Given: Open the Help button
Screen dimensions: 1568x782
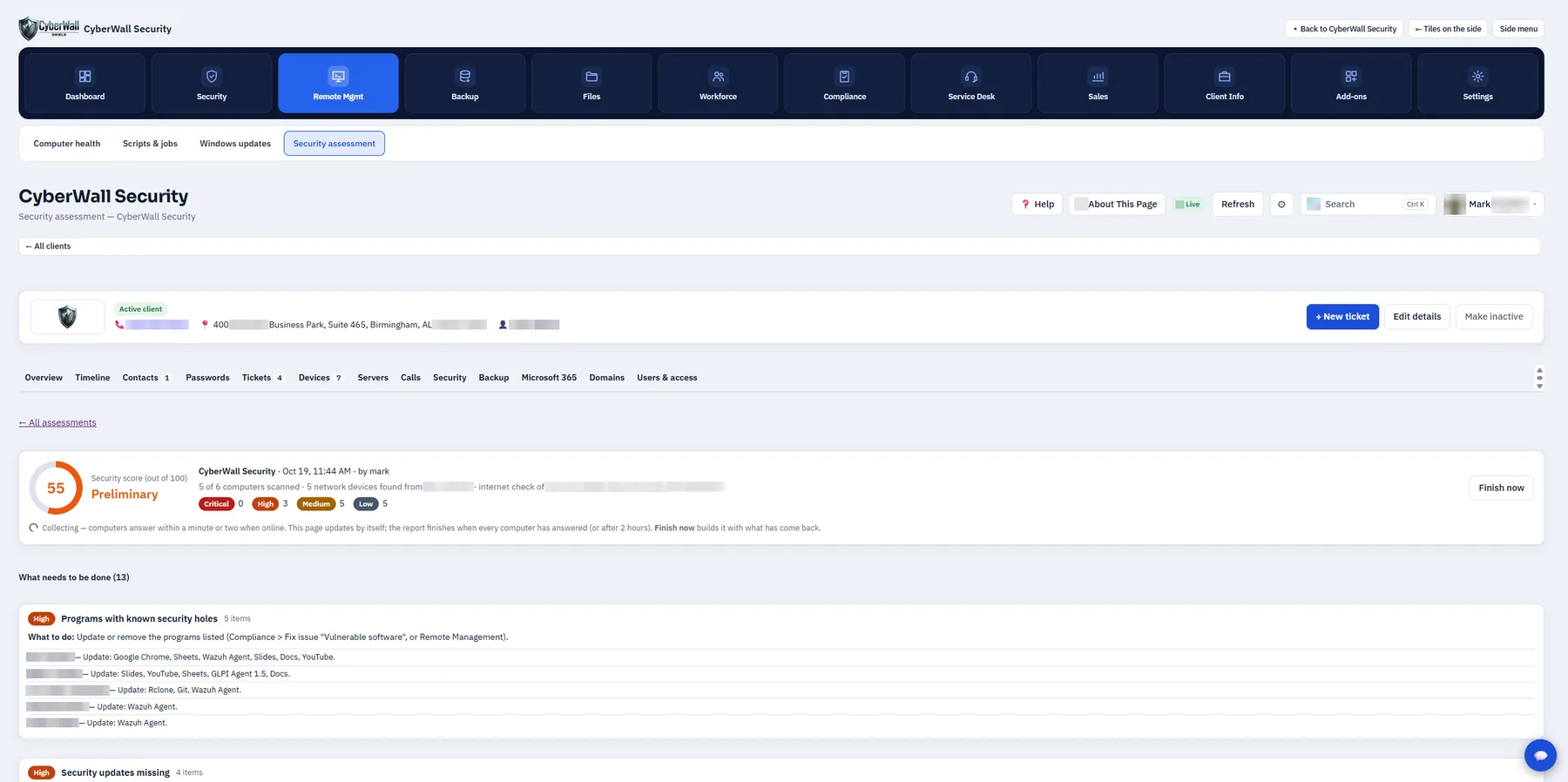Looking at the screenshot, I should (1037, 205).
